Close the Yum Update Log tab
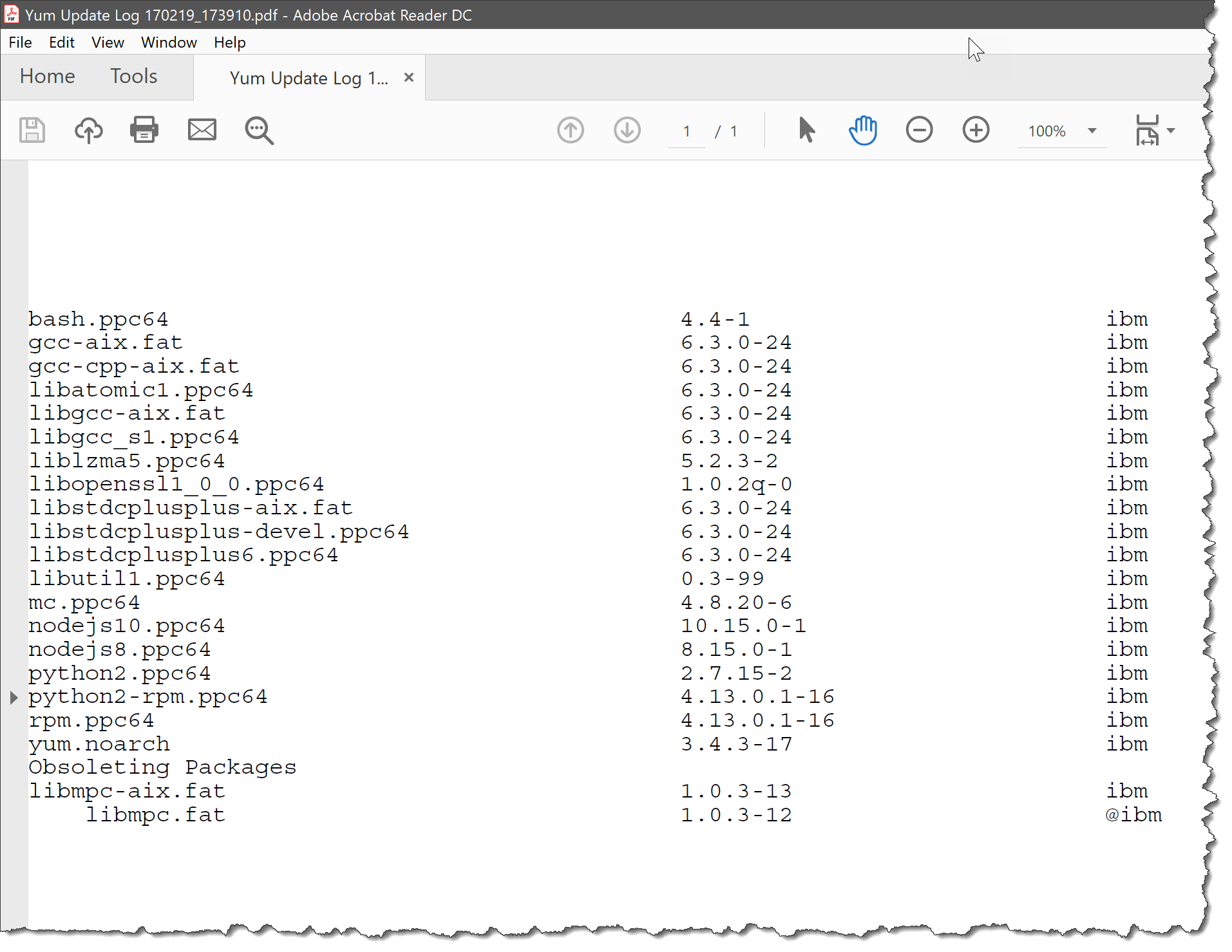 click(408, 78)
